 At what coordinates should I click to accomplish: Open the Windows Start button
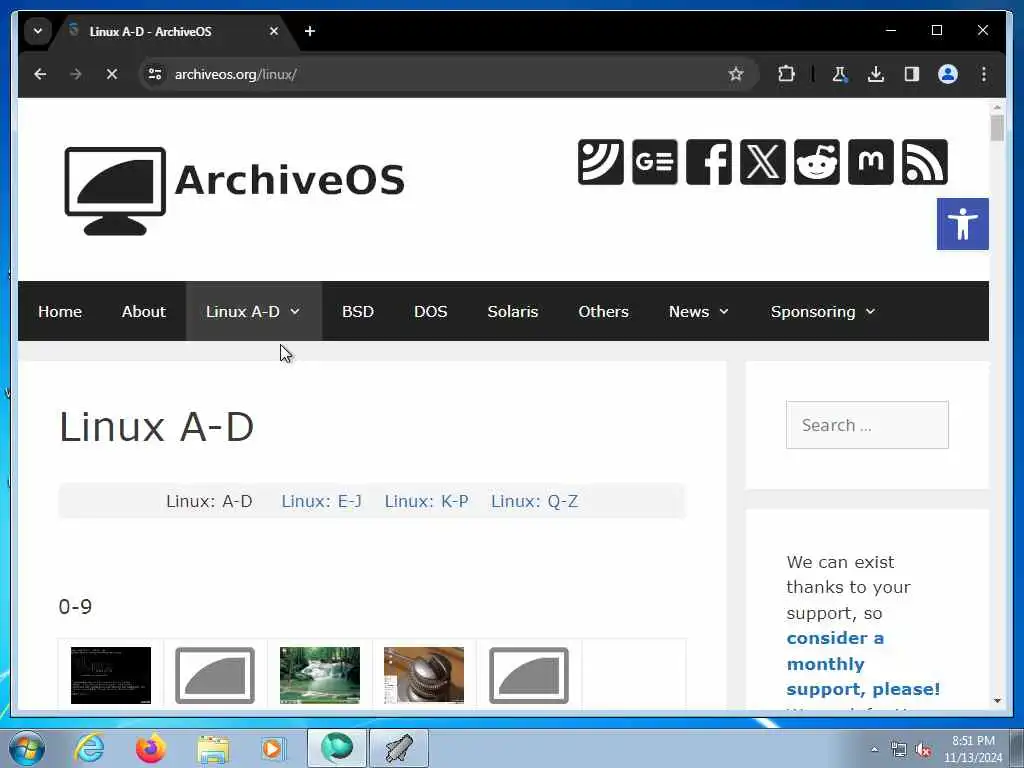click(x=27, y=749)
